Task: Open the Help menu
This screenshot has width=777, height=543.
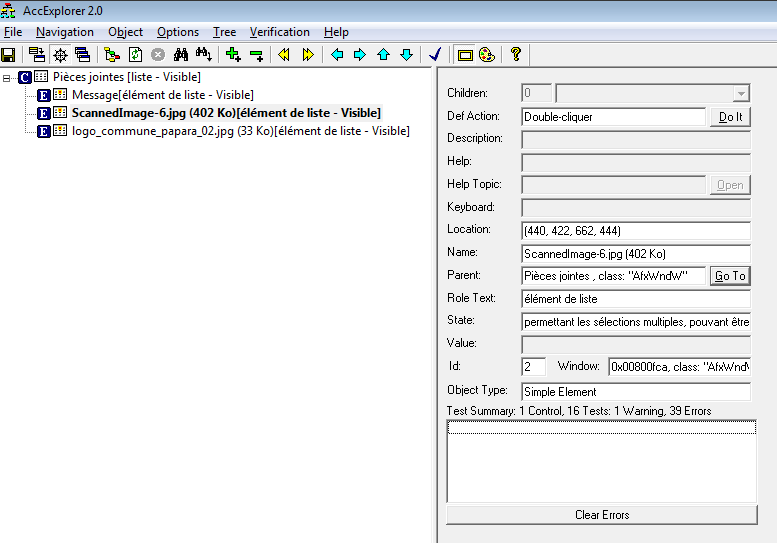Action: point(336,32)
